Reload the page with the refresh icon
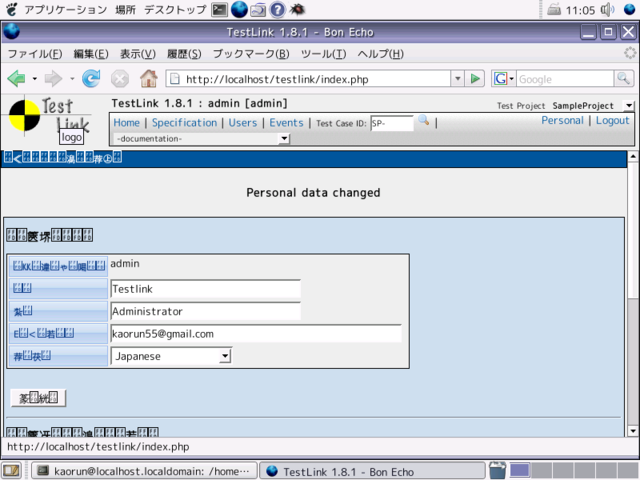 pyautogui.click(x=91, y=78)
